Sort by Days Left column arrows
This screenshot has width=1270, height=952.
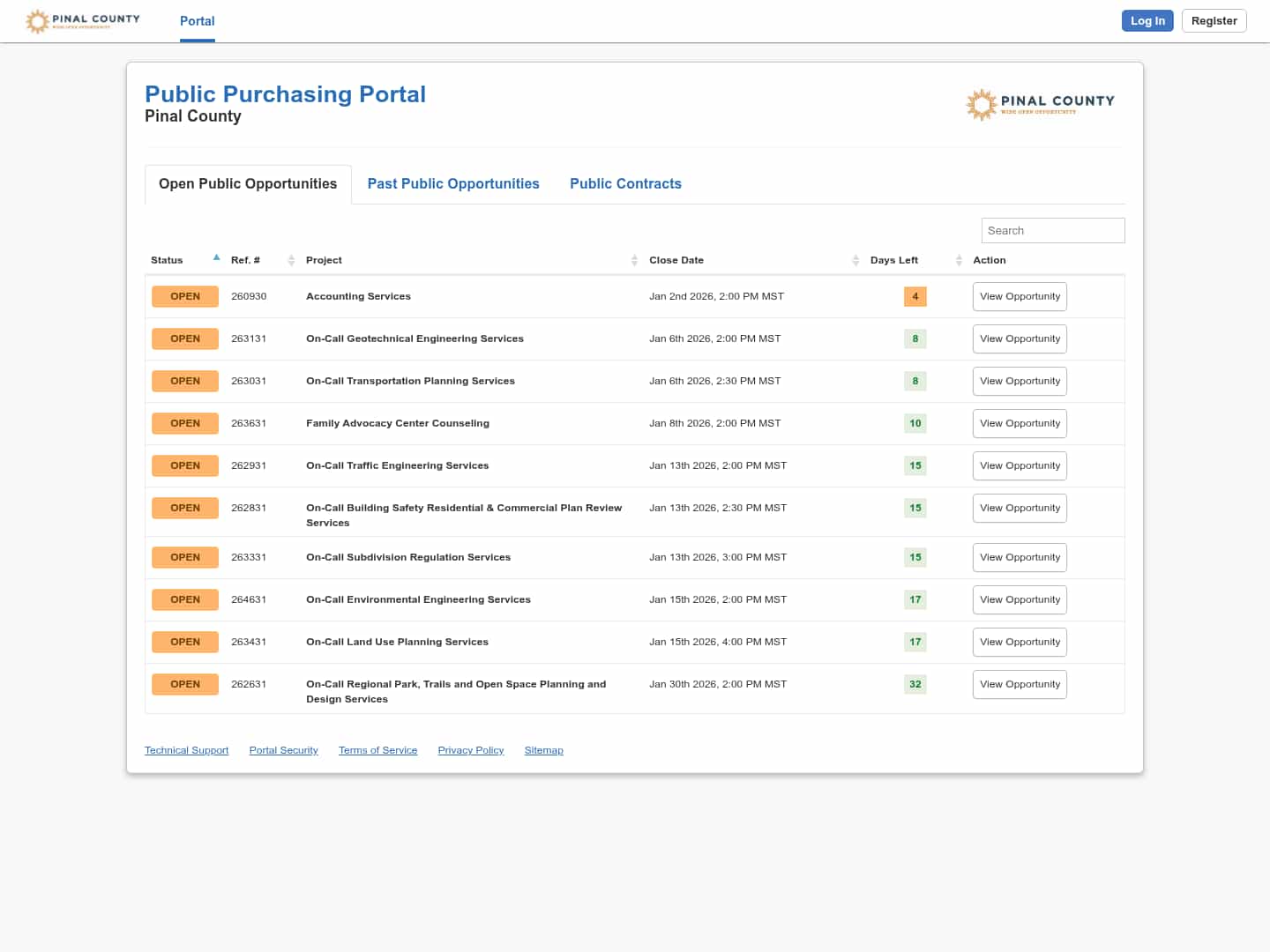coord(959,260)
